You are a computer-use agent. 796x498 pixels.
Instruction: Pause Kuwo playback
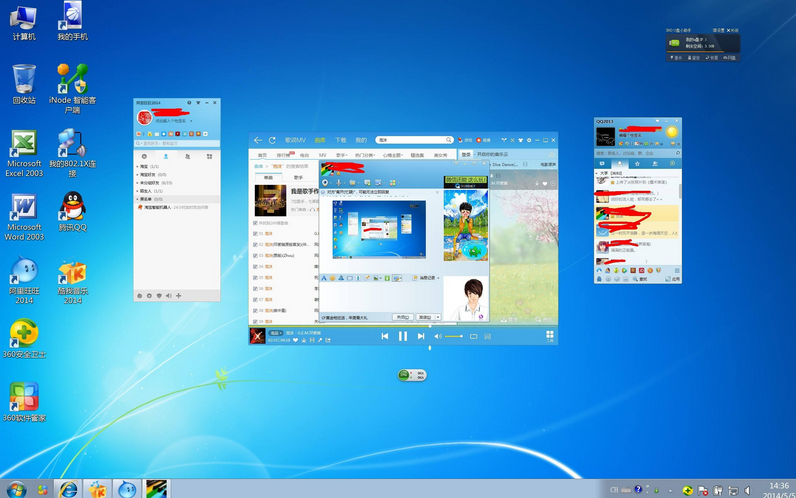403,336
